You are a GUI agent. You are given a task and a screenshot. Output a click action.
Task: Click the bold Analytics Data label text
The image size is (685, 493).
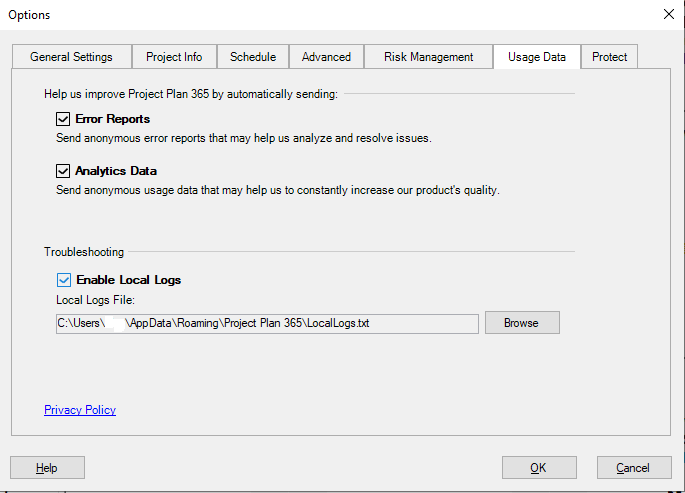coord(116,171)
